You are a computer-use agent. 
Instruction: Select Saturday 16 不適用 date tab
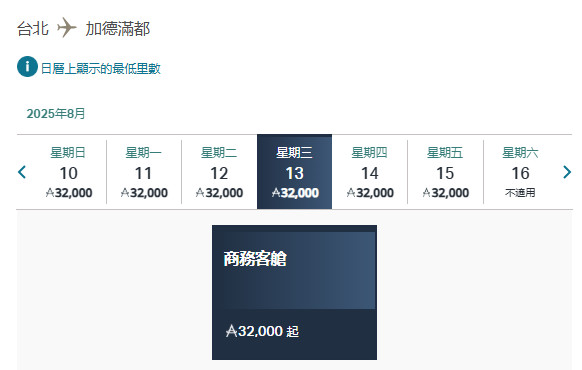pyautogui.click(x=520, y=172)
